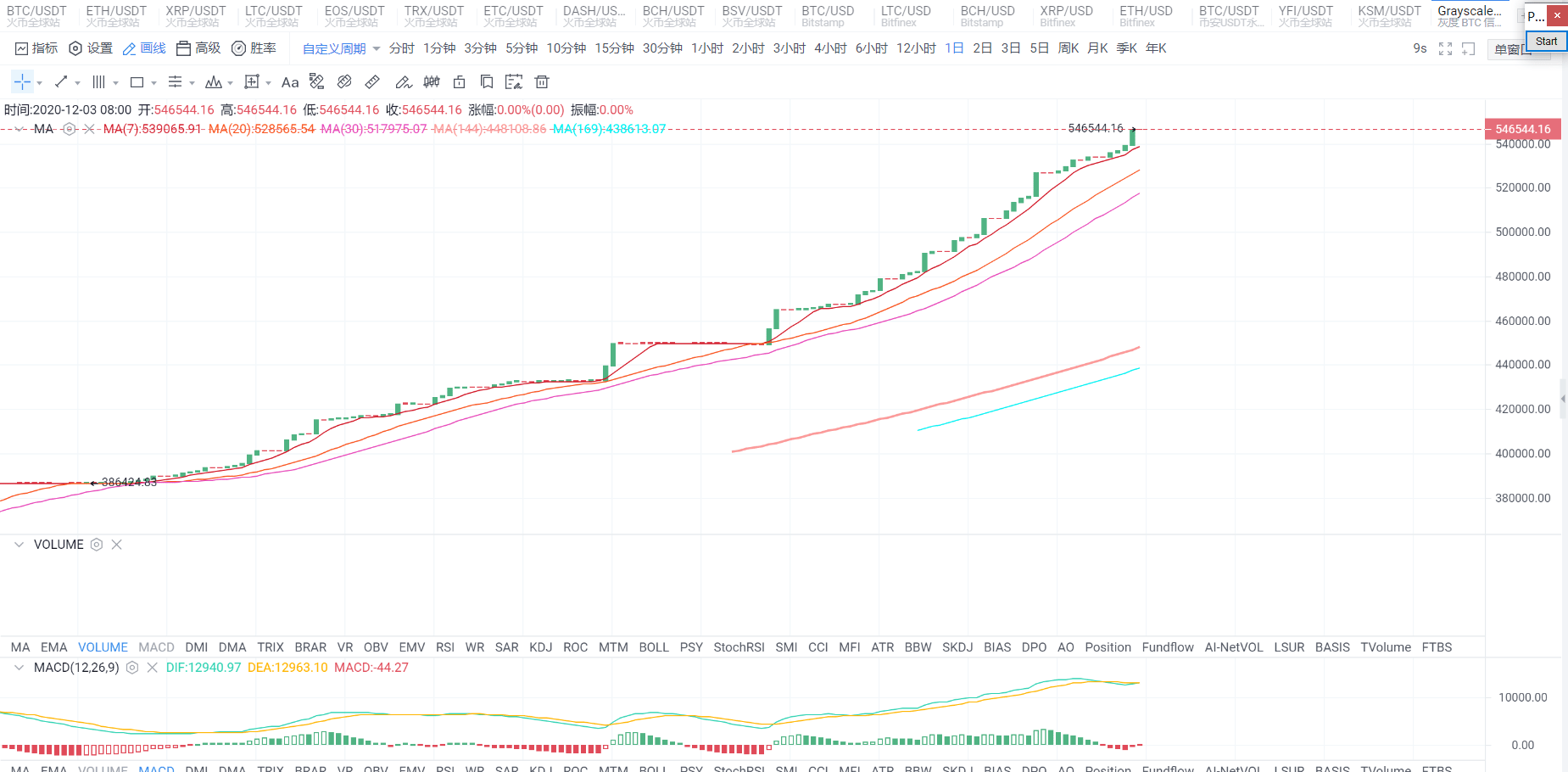
Task: Select BOLL in the volume panel indicator strip
Action: (654, 647)
